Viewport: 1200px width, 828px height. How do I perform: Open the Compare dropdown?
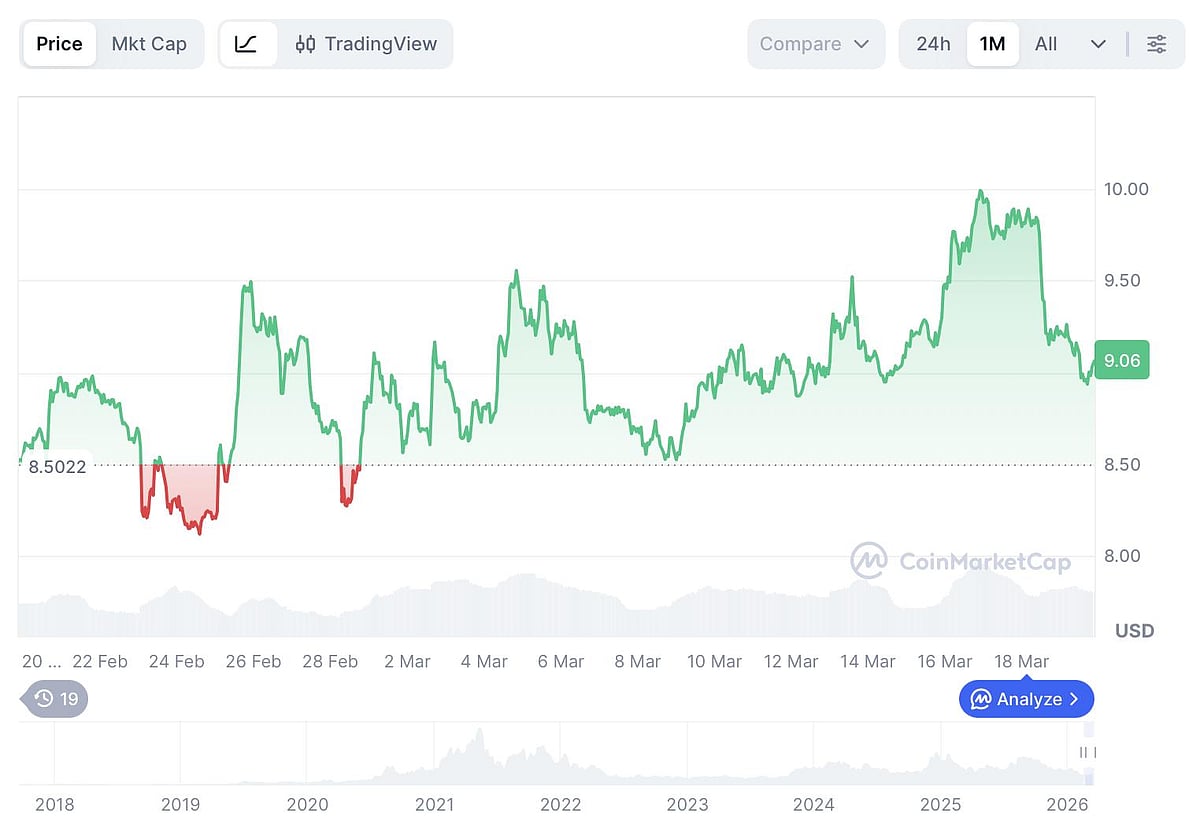pyautogui.click(x=816, y=44)
